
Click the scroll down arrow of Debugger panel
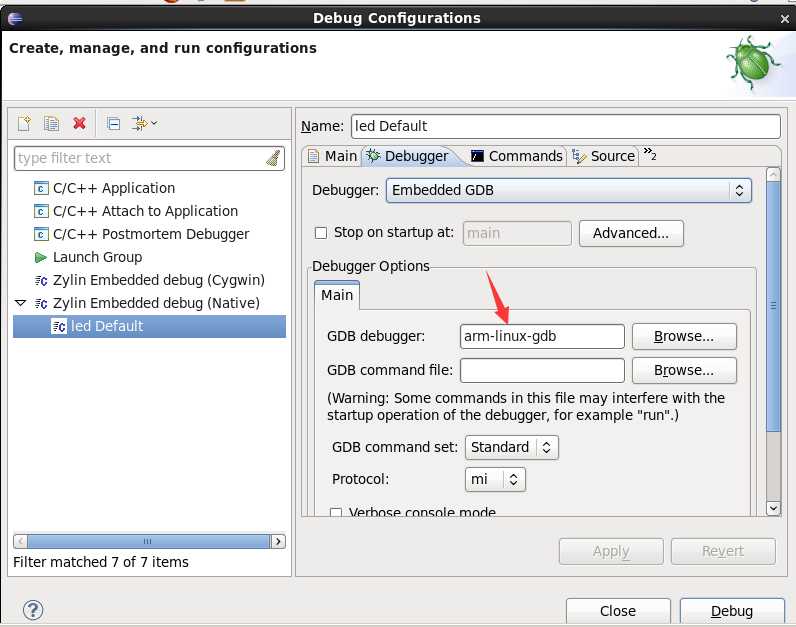click(x=773, y=508)
